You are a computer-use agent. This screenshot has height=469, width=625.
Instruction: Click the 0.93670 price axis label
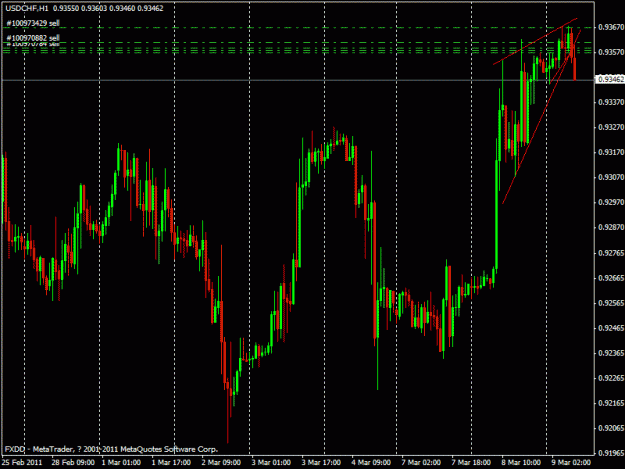click(611, 27)
